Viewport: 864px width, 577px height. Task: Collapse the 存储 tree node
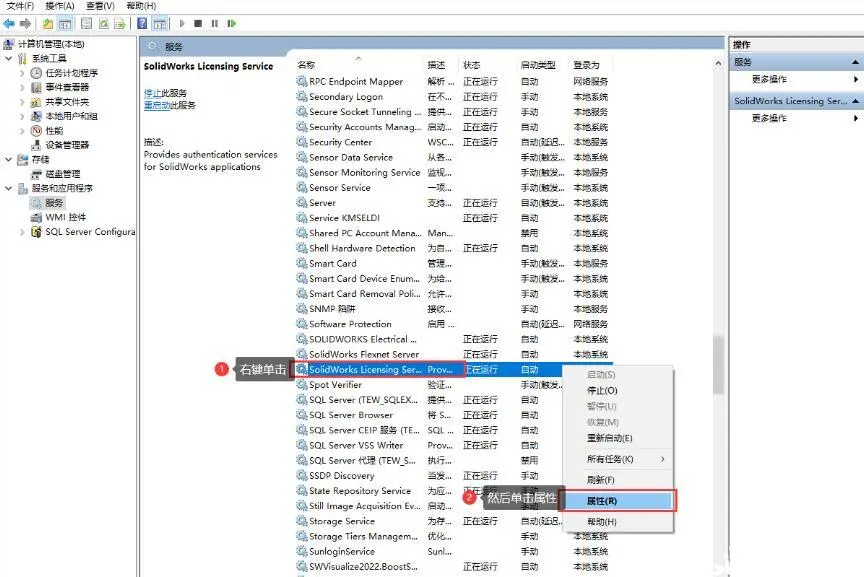[x=9, y=159]
